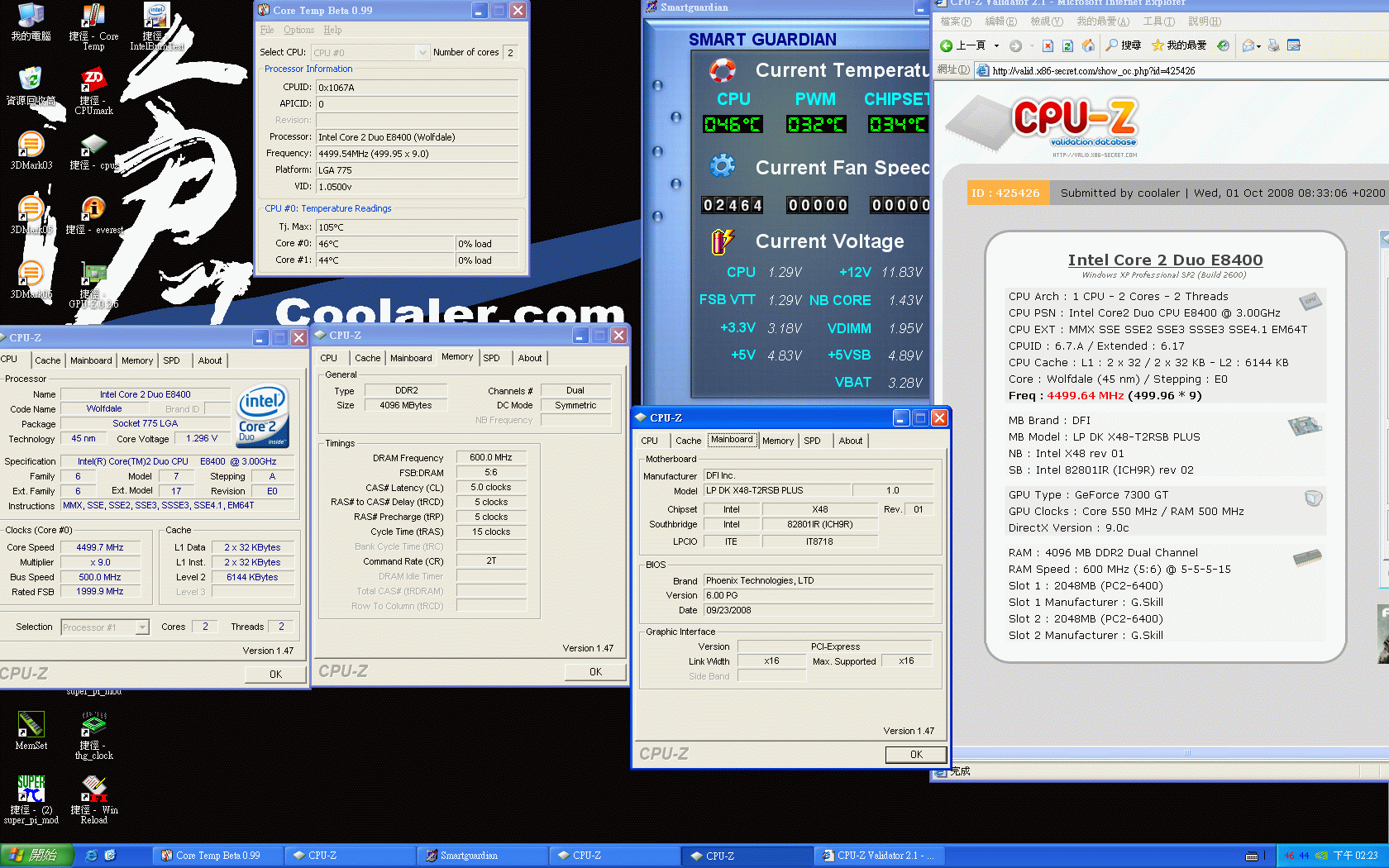This screenshot has height=868, width=1389.
Task: Expand the IE Back history dropdown arrow
Action: click(x=996, y=45)
